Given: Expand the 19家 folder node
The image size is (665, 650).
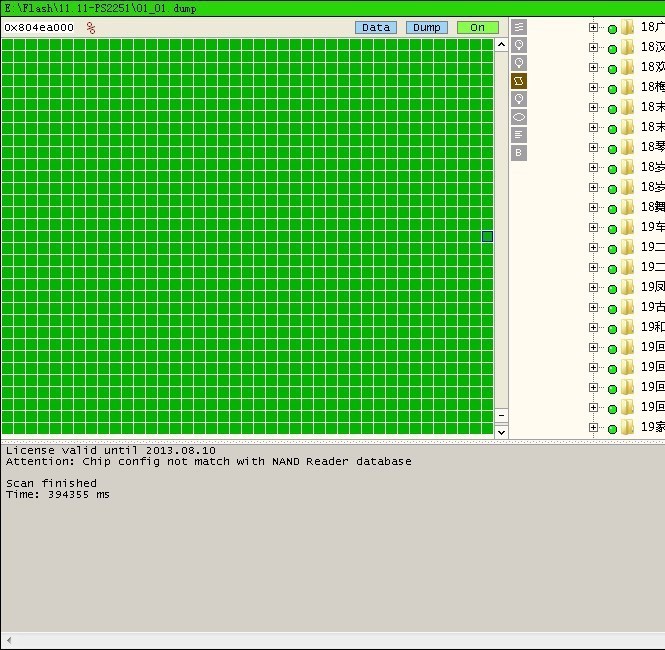Looking at the screenshot, I should coord(593,428).
